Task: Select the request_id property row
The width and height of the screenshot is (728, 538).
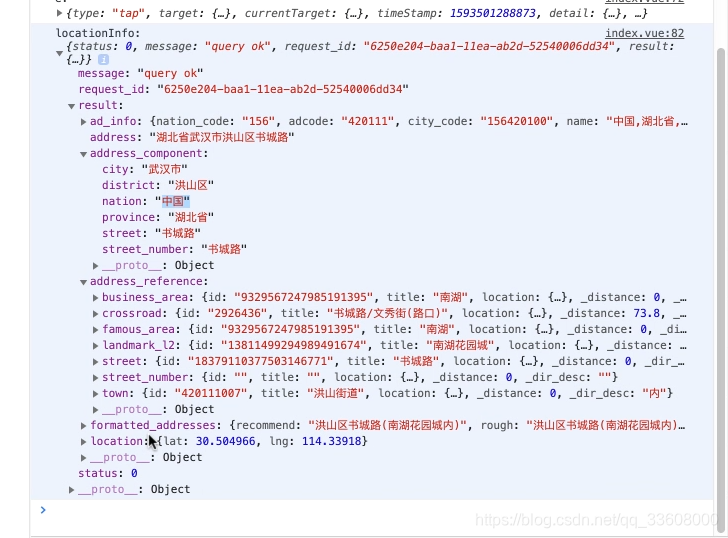Action: [243, 89]
